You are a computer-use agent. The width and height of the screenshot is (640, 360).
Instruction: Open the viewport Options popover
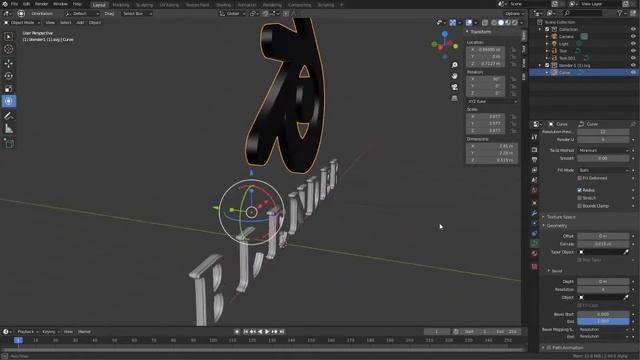514,13
